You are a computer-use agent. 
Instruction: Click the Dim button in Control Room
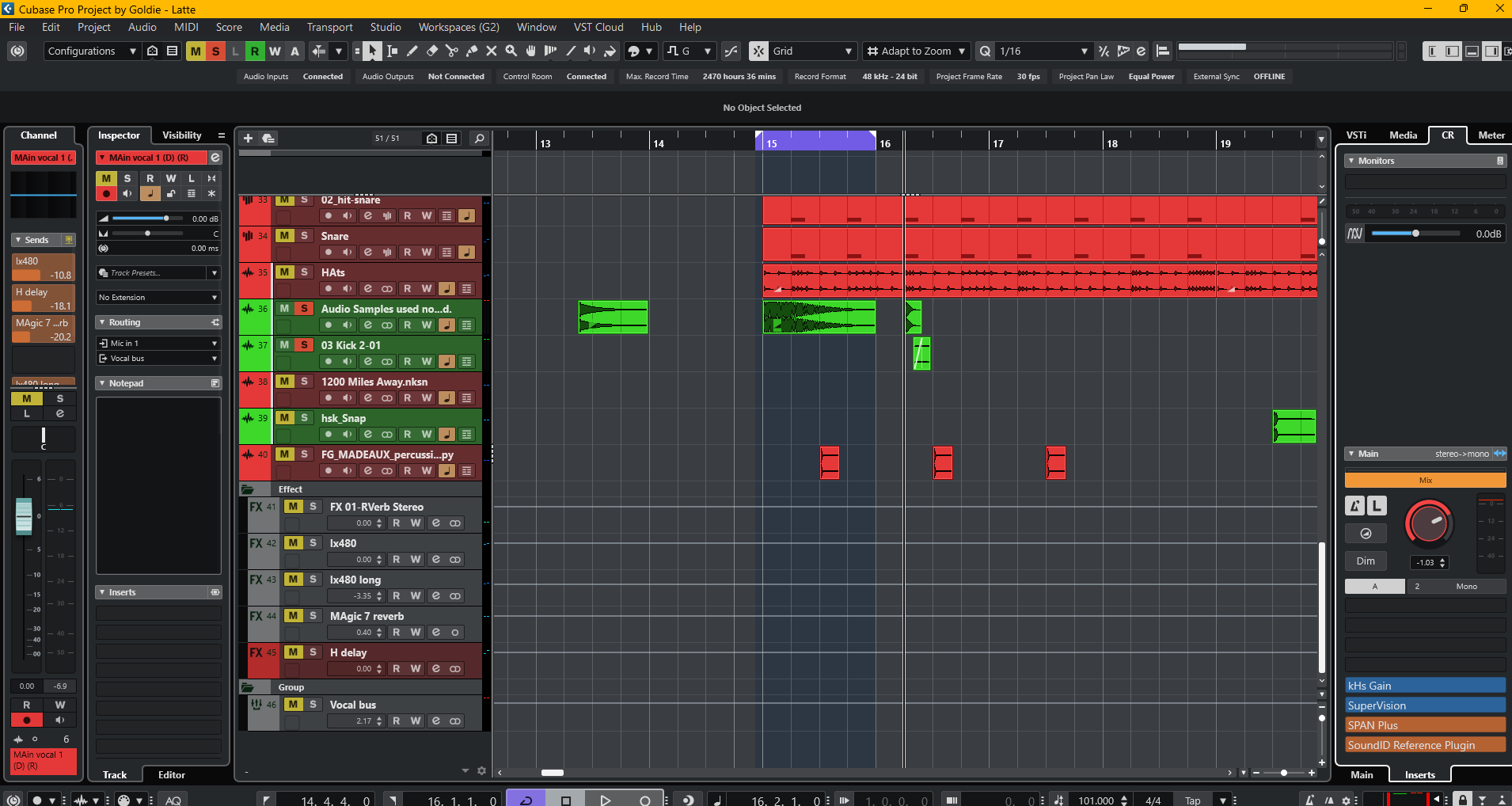click(x=1366, y=561)
